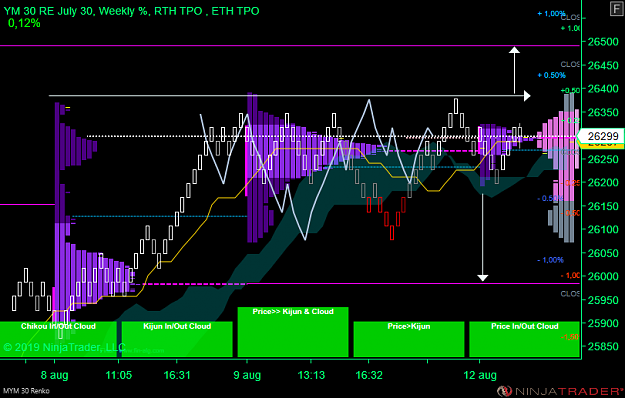The image size is (625, 398).
Task: Select the MYM 30 Renko chart tab
Action: pos(26,391)
